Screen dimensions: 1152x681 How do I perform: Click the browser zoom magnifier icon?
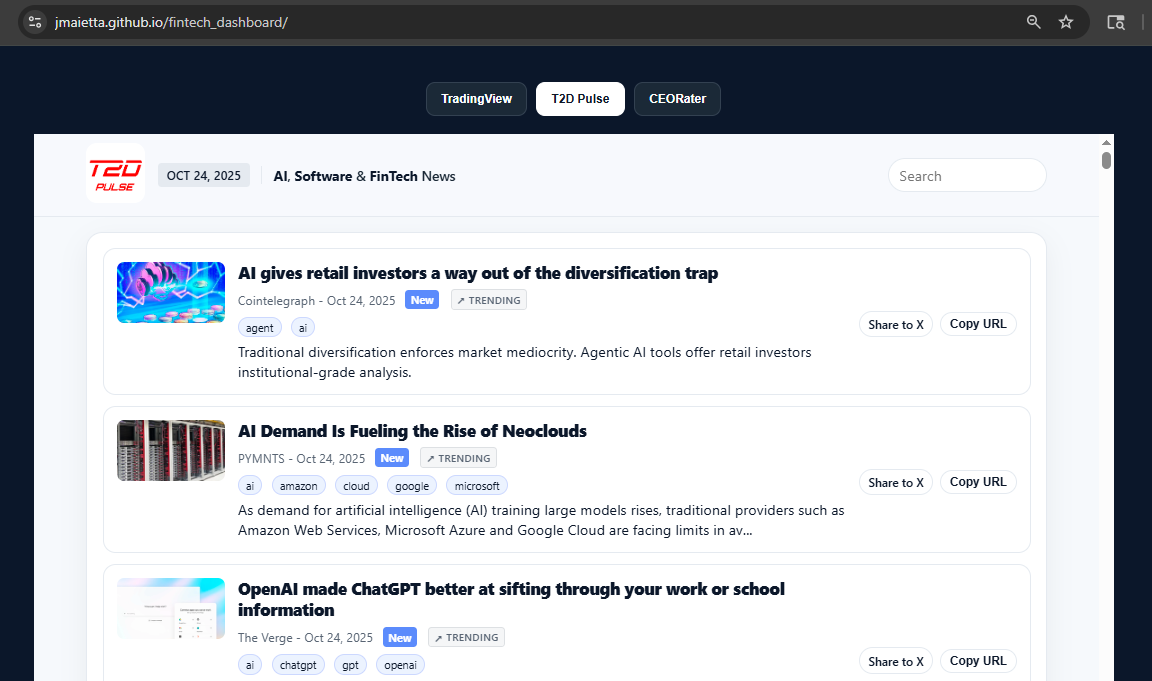pyautogui.click(x=1033, y=22)
